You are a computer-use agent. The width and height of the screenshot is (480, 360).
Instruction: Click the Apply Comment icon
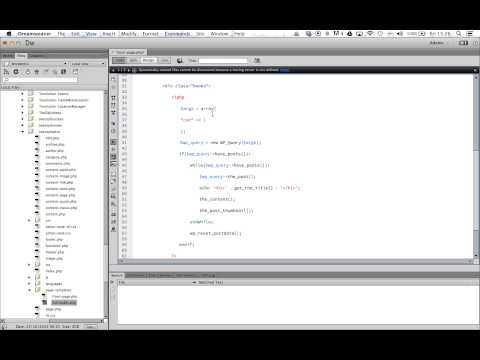(x=114, y=174)
